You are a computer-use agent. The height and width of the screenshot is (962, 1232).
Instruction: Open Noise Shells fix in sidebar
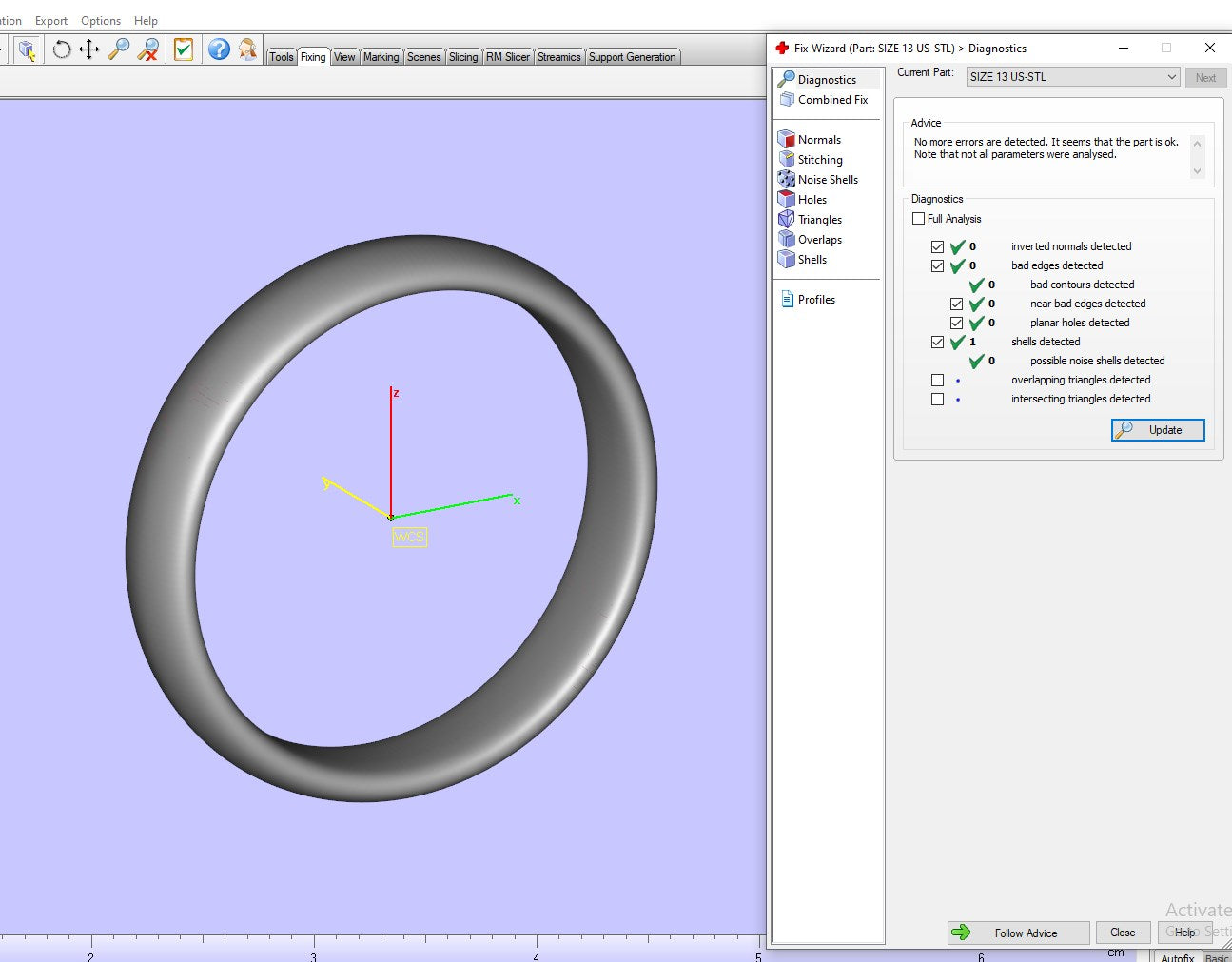[x=827, y=180]
